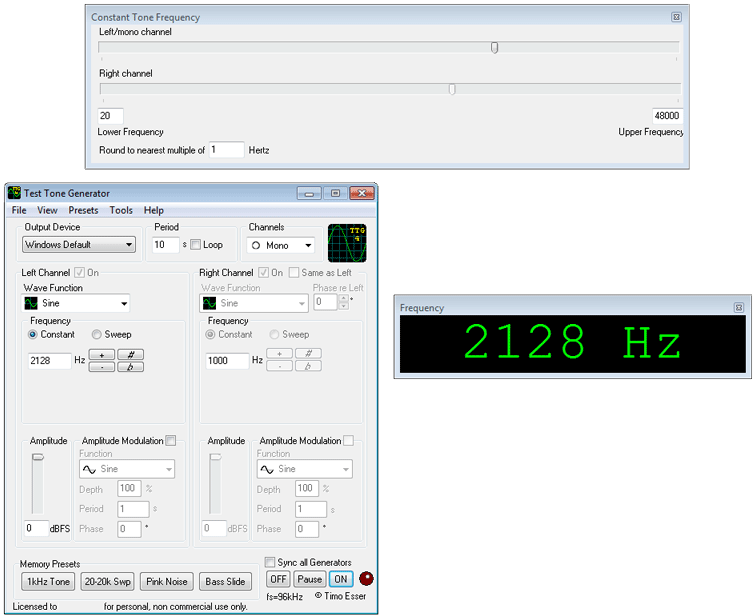Click the TTG oscilloscope logo icon
Viewport: 756px width, 616px height.
[x=347, y=243]
